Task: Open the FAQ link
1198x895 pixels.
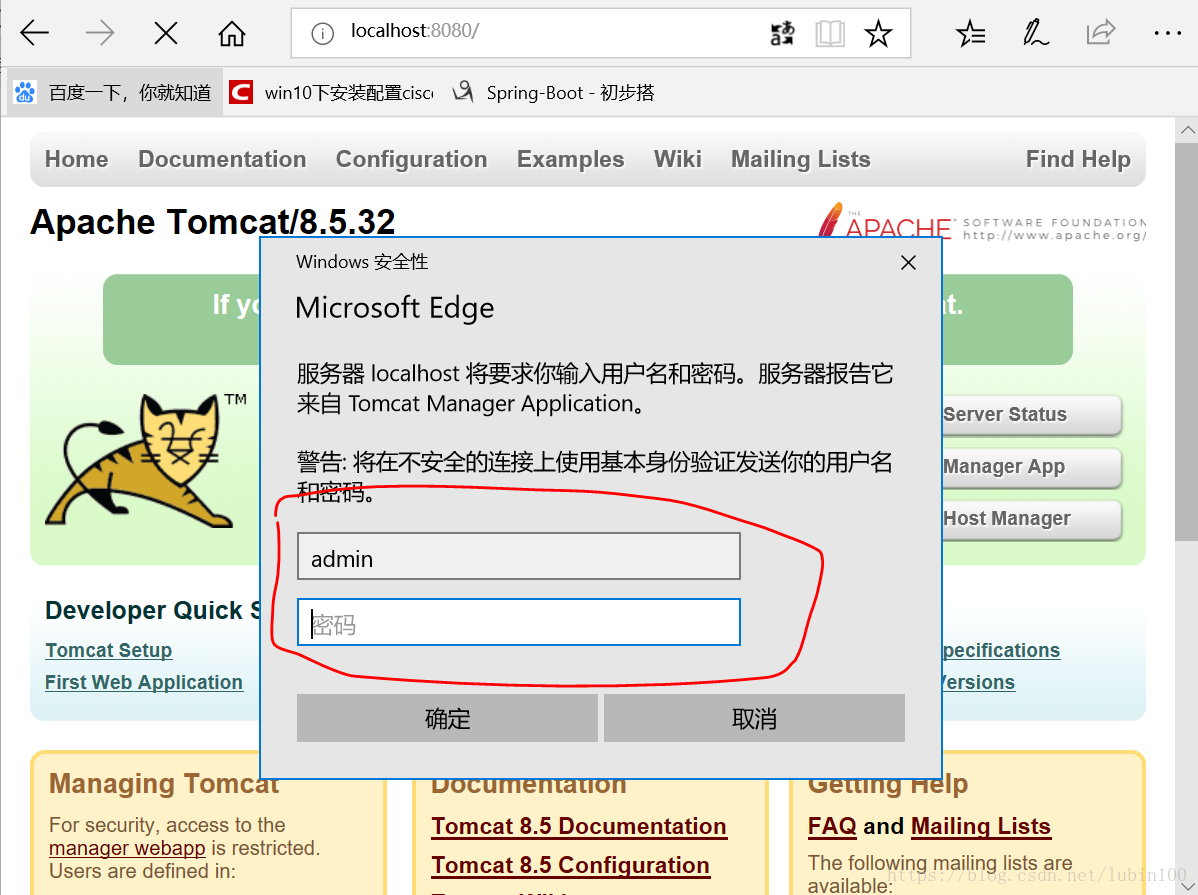Action: coord(832,826)
